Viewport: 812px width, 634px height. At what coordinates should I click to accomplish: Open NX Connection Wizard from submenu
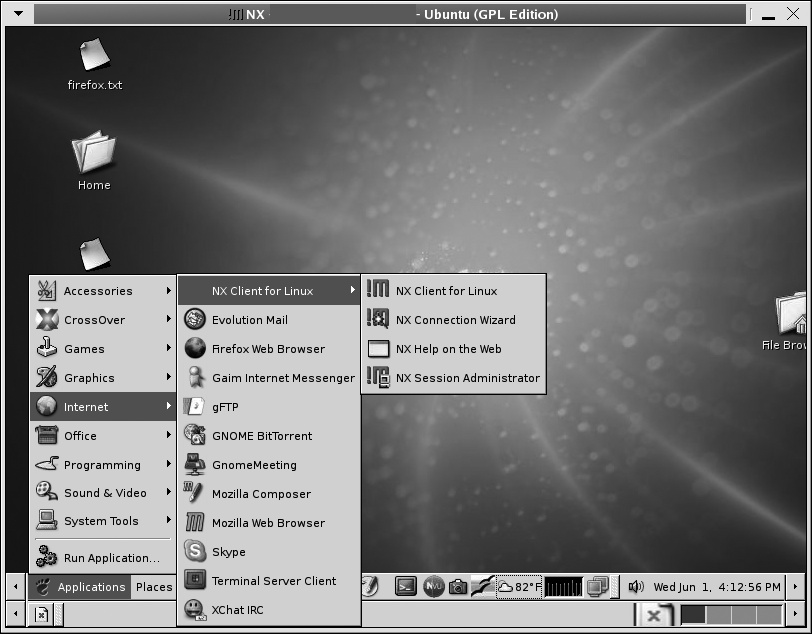point(455,320)
